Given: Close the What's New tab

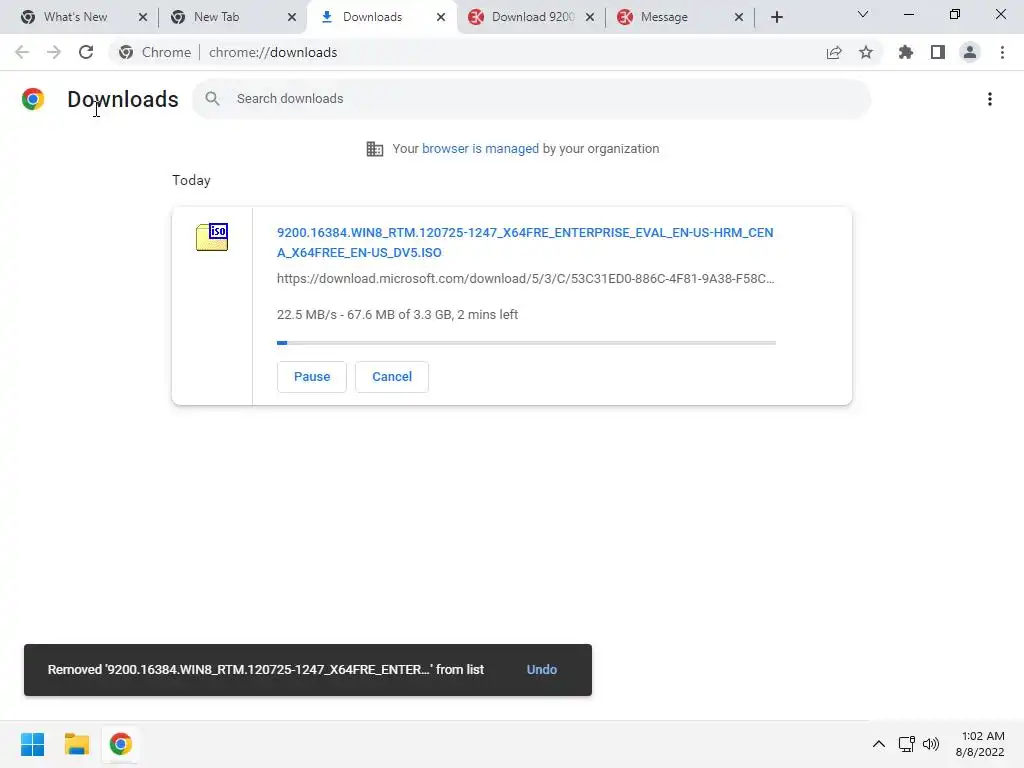Looking at the screenshot, I should pos(143,17).
